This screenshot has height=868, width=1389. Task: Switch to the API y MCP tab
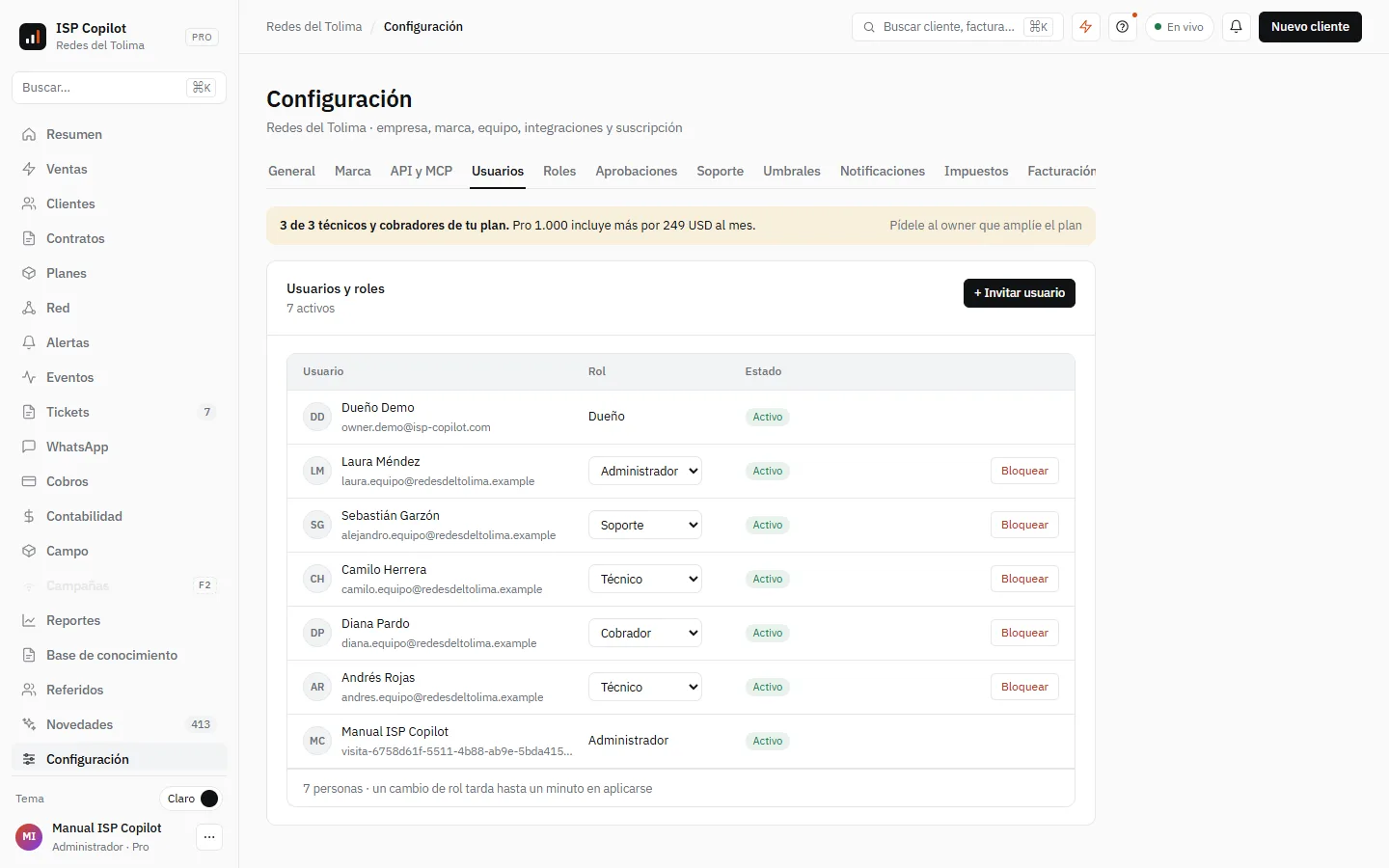click(x=422, y=171)
